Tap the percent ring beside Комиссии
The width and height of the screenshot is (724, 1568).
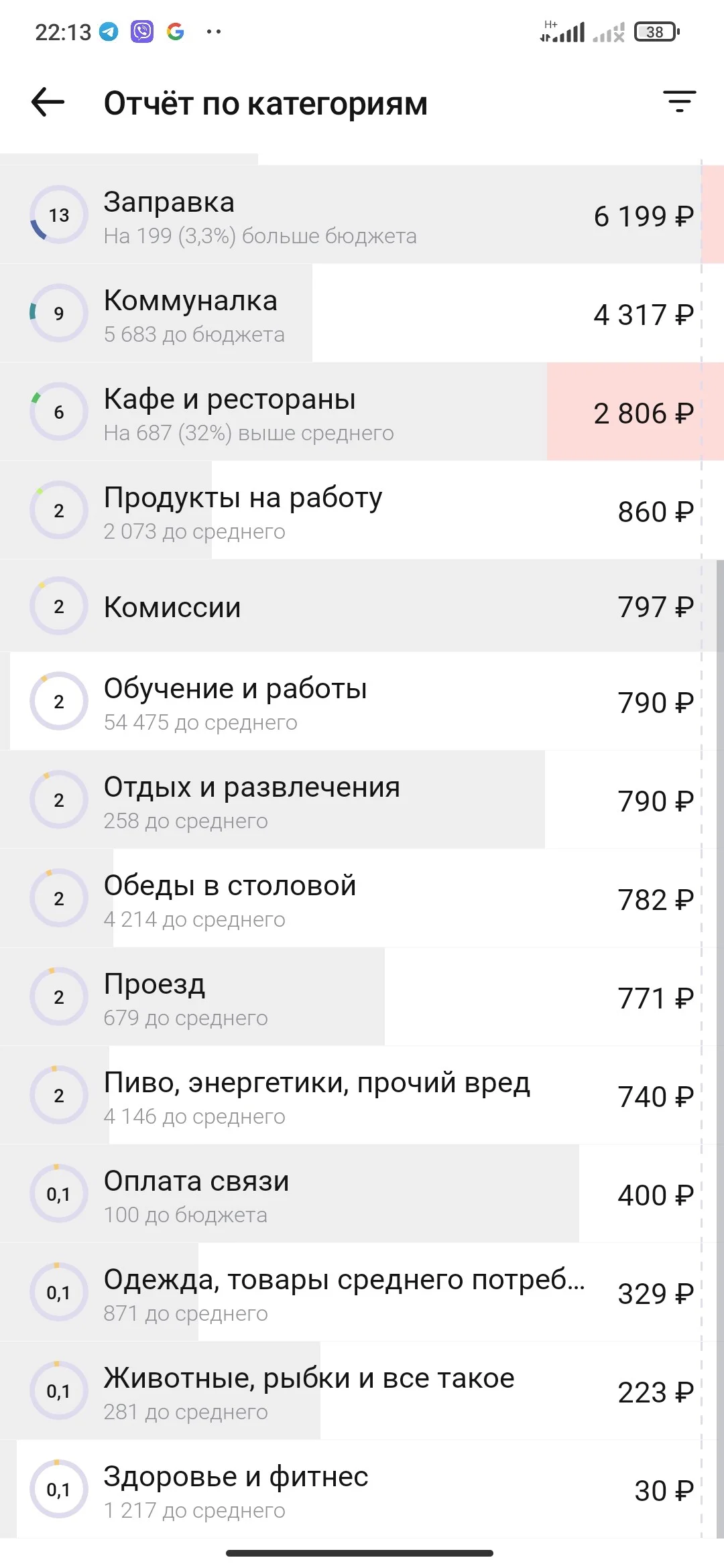59,606
